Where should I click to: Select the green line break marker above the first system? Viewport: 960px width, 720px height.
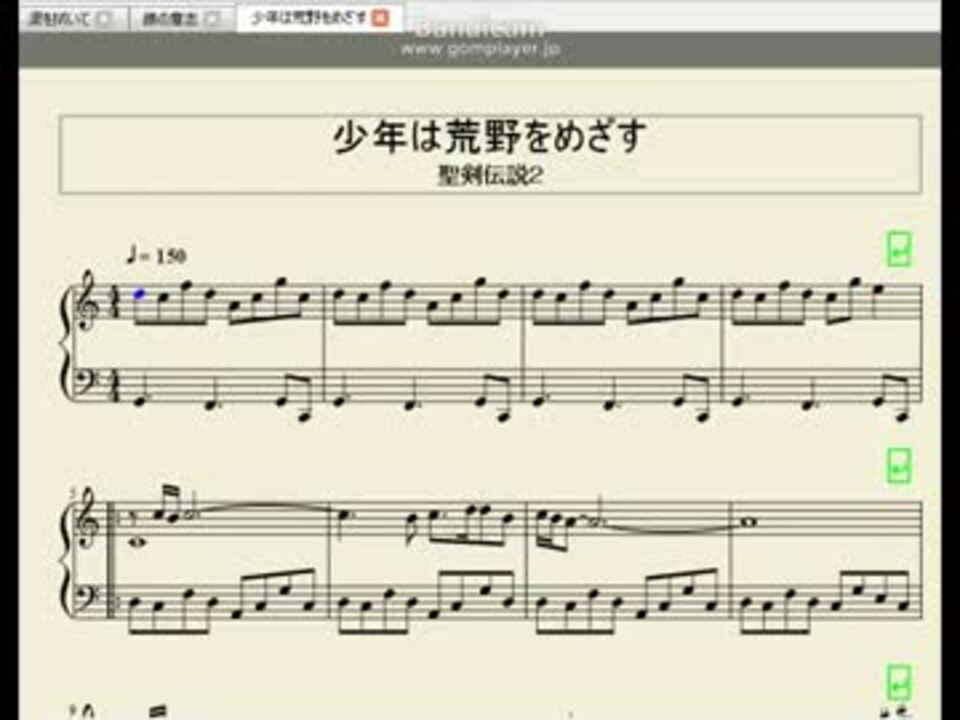899,249
